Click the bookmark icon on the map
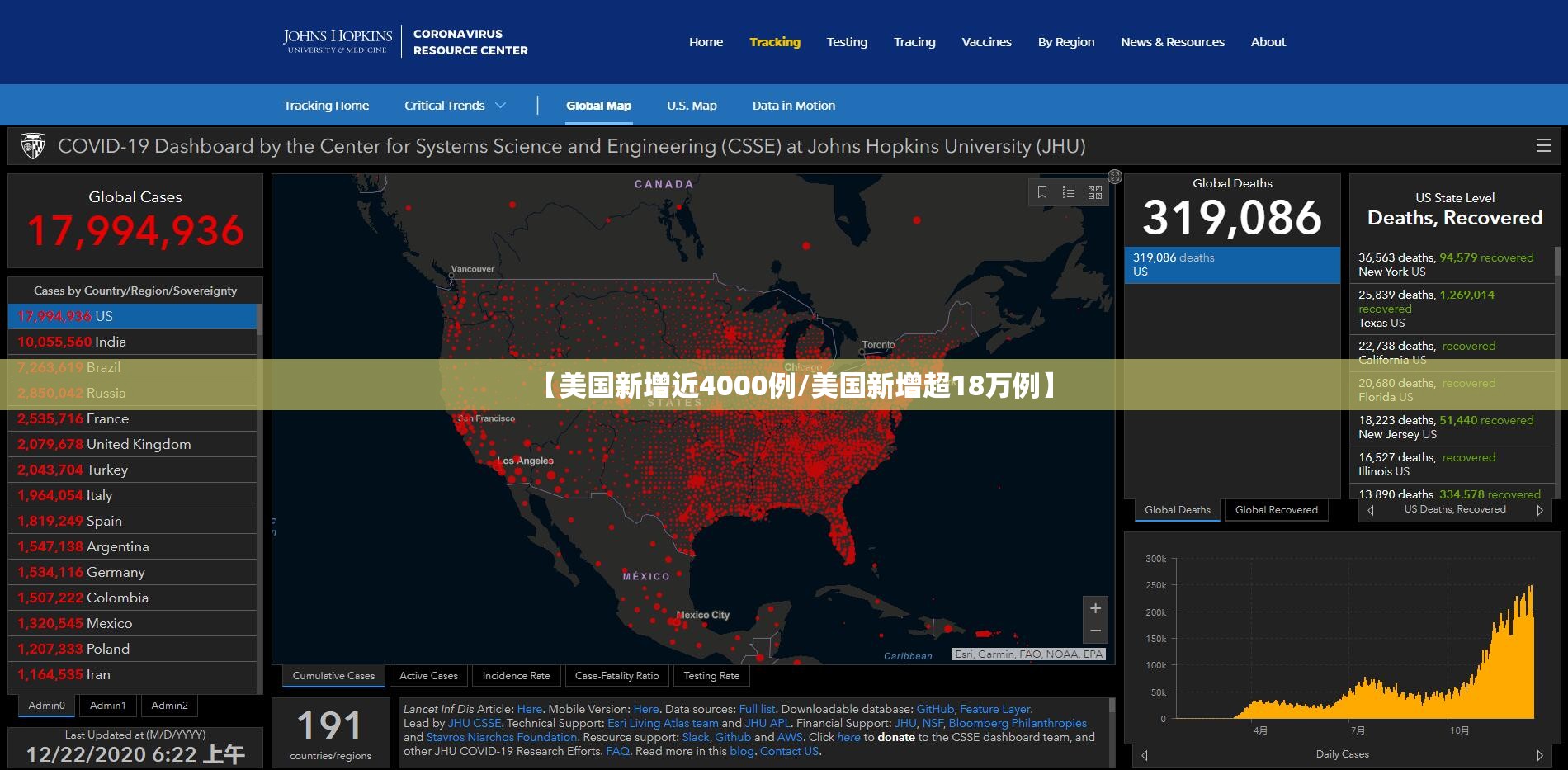This screenshot has width=1568, height=770. click(1042, 192)
